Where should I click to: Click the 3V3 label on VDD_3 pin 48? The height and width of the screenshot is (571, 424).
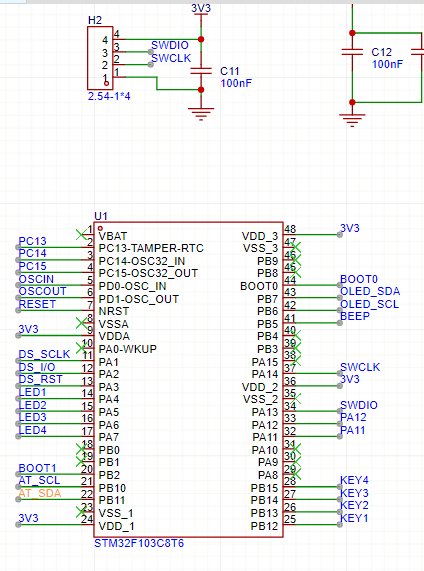click(x=350, y=228)
